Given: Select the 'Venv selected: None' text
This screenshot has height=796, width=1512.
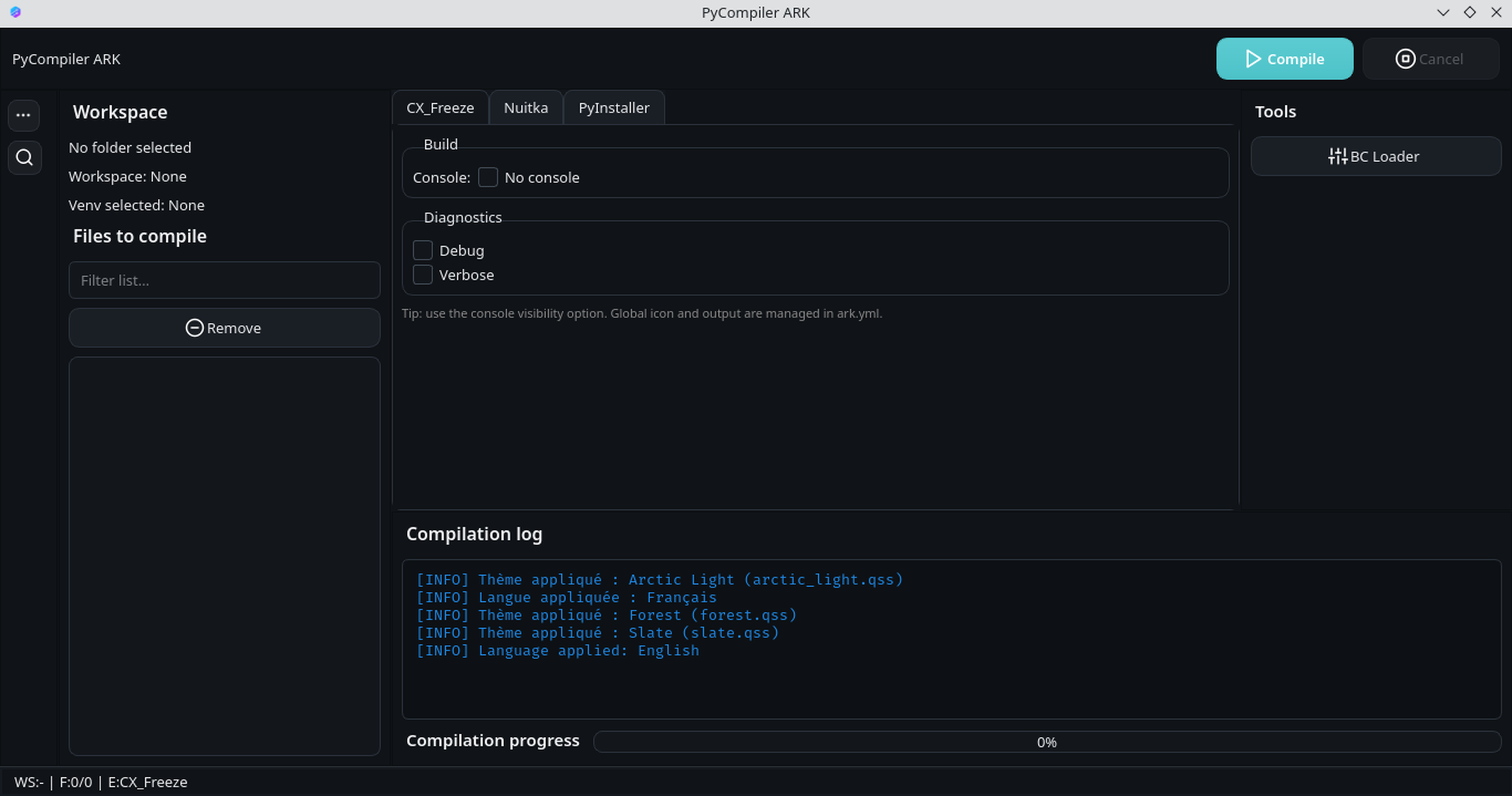Looking at the screenshot, I should click(x=136, y=205).
